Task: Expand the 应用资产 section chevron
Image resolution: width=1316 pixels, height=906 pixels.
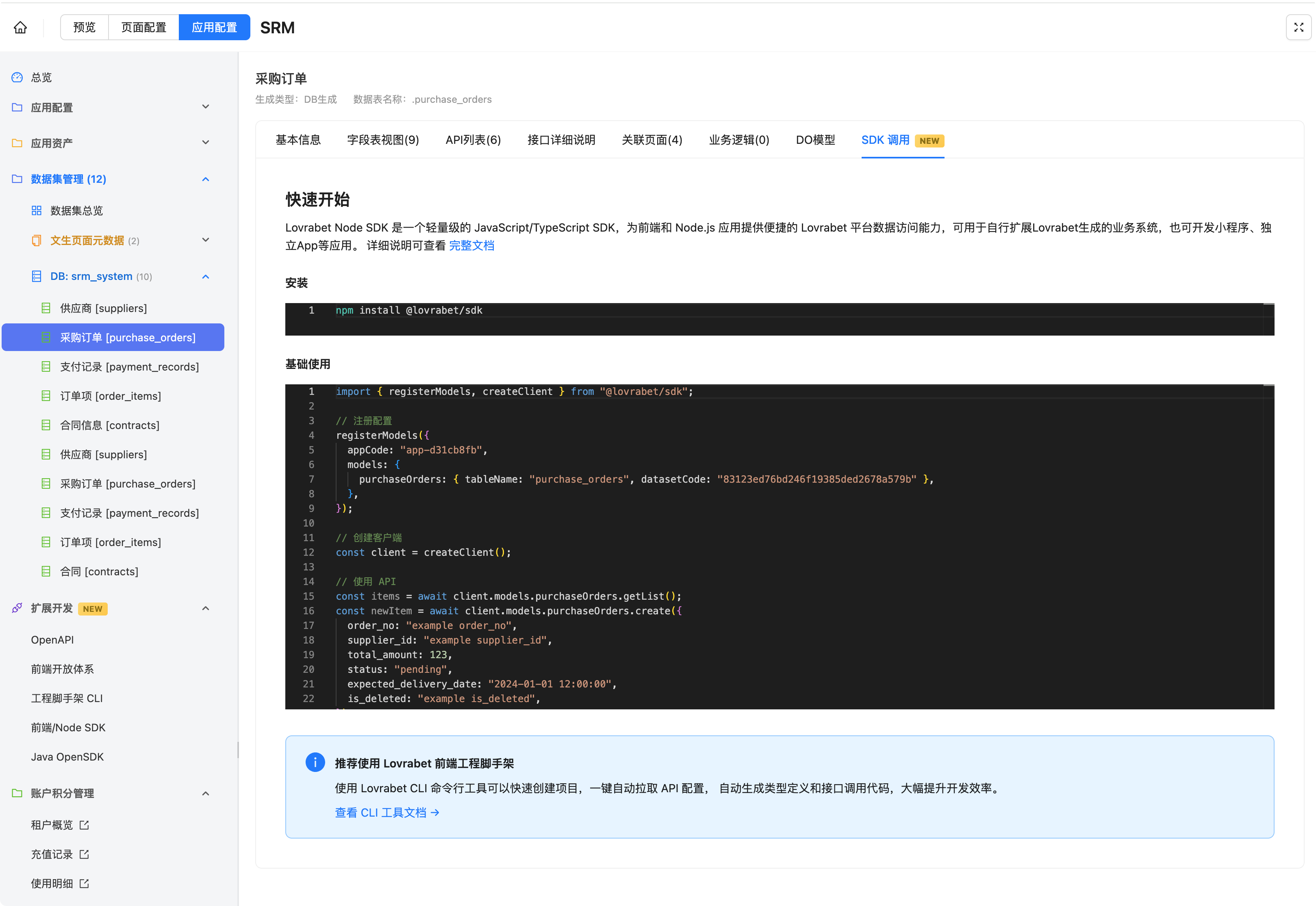Action: click(x=206, y=143)
